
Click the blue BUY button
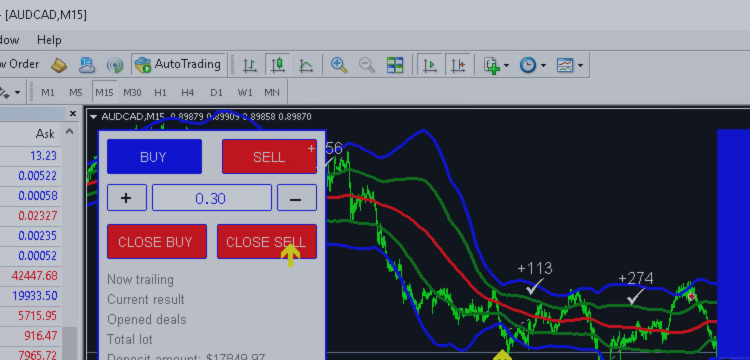(154, 157)
